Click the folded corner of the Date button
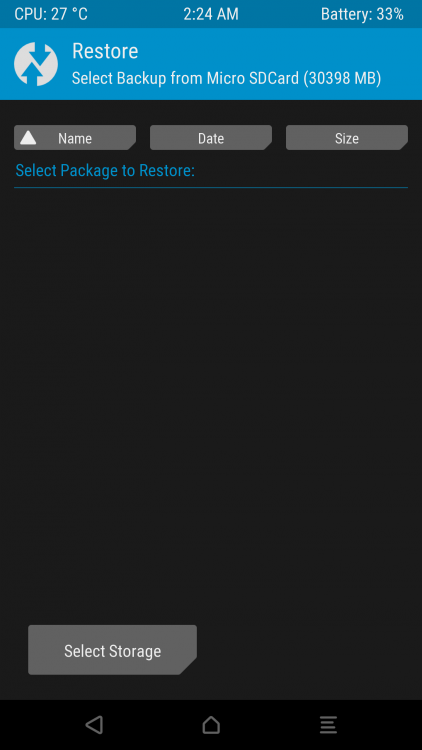Screen dimensions: 422x750 point(268,146)
